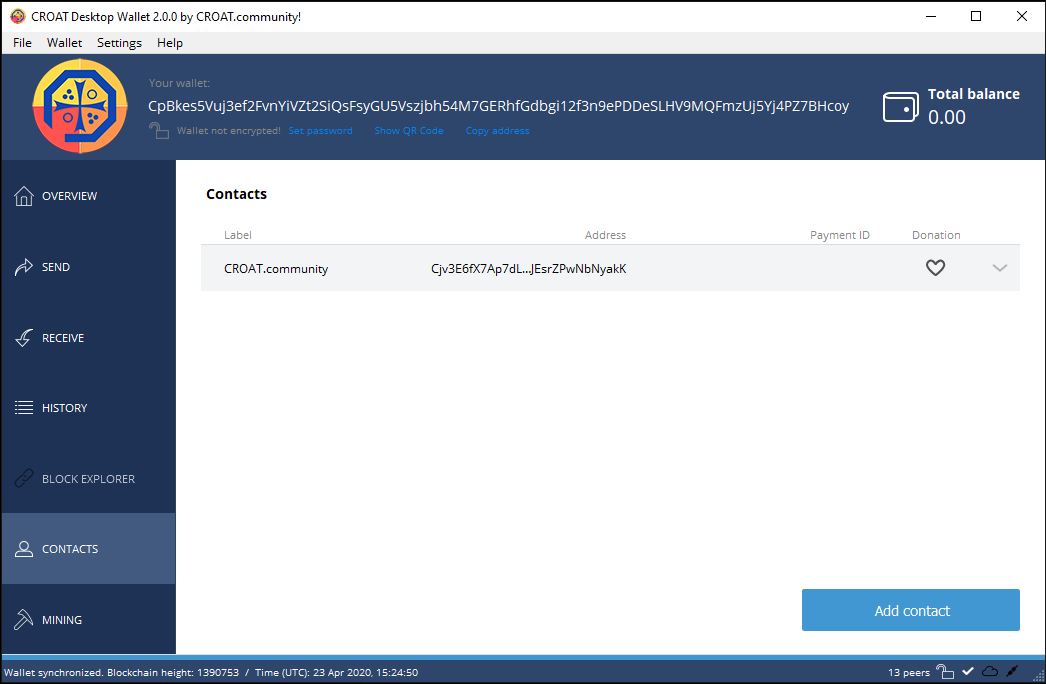Click the app icon in title bar
This screenshot has width=1046, height=684.
(18, 17)
